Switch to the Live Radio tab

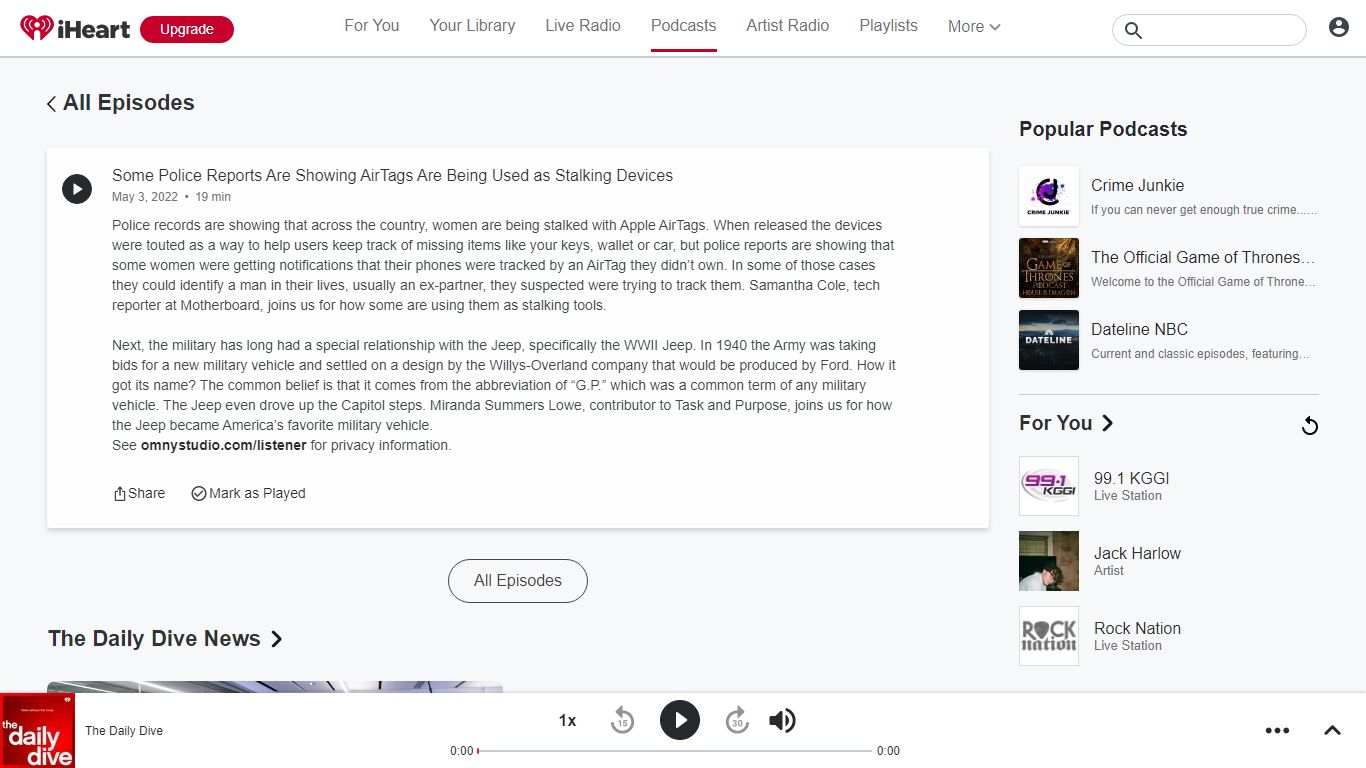(583, 26)
